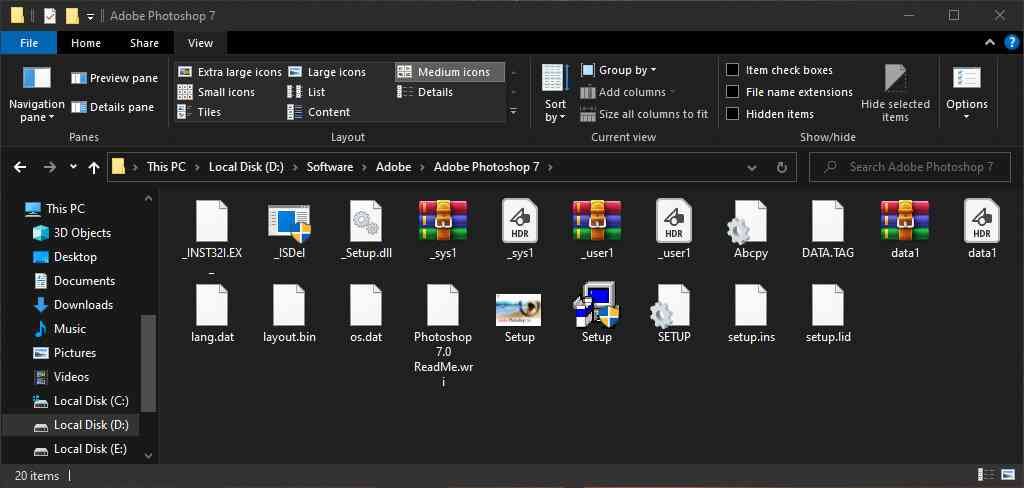Click the navigation pane scrollbar thumb
This screenshot has height=488, width=1024.
(148, 364)
